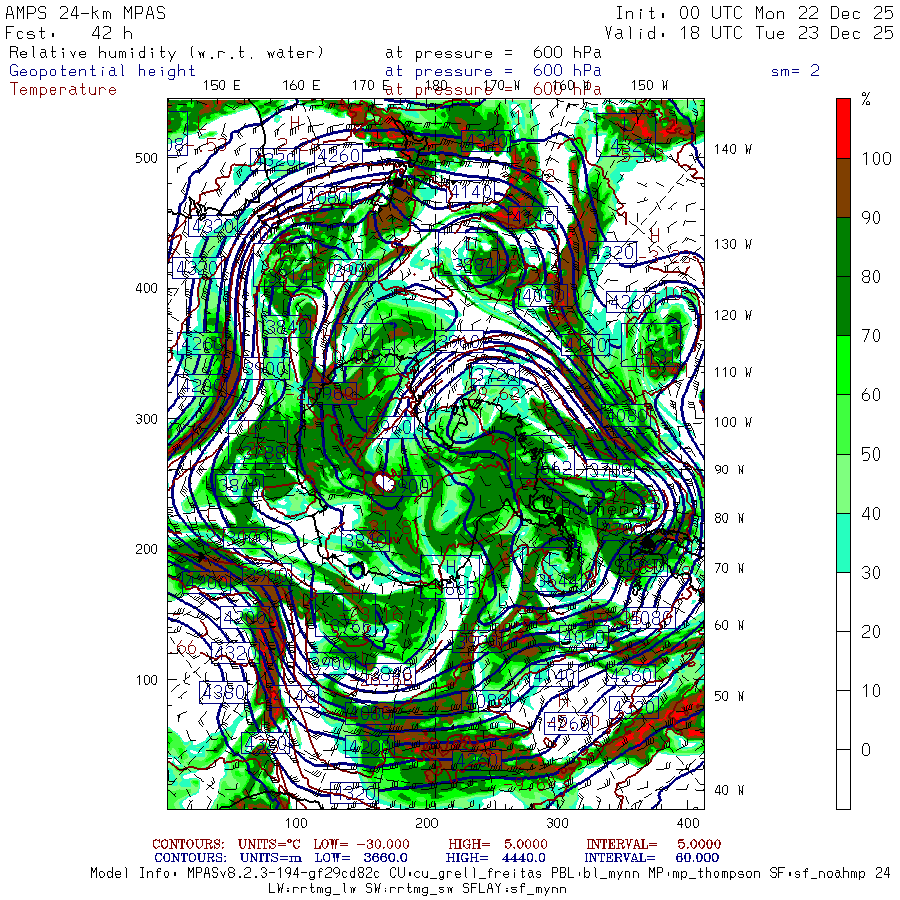This screenshot has height=900, width=900.
Task: Click the boxed '4380' height contour label
Action: (x=223, y=692)
